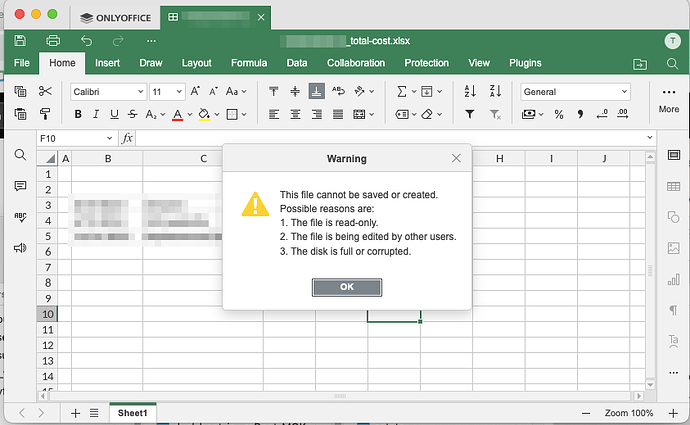The width and height of the screenshot is (690, 425).
Task: Click the Fill Color bucket swatch
Action: point(204,114)
